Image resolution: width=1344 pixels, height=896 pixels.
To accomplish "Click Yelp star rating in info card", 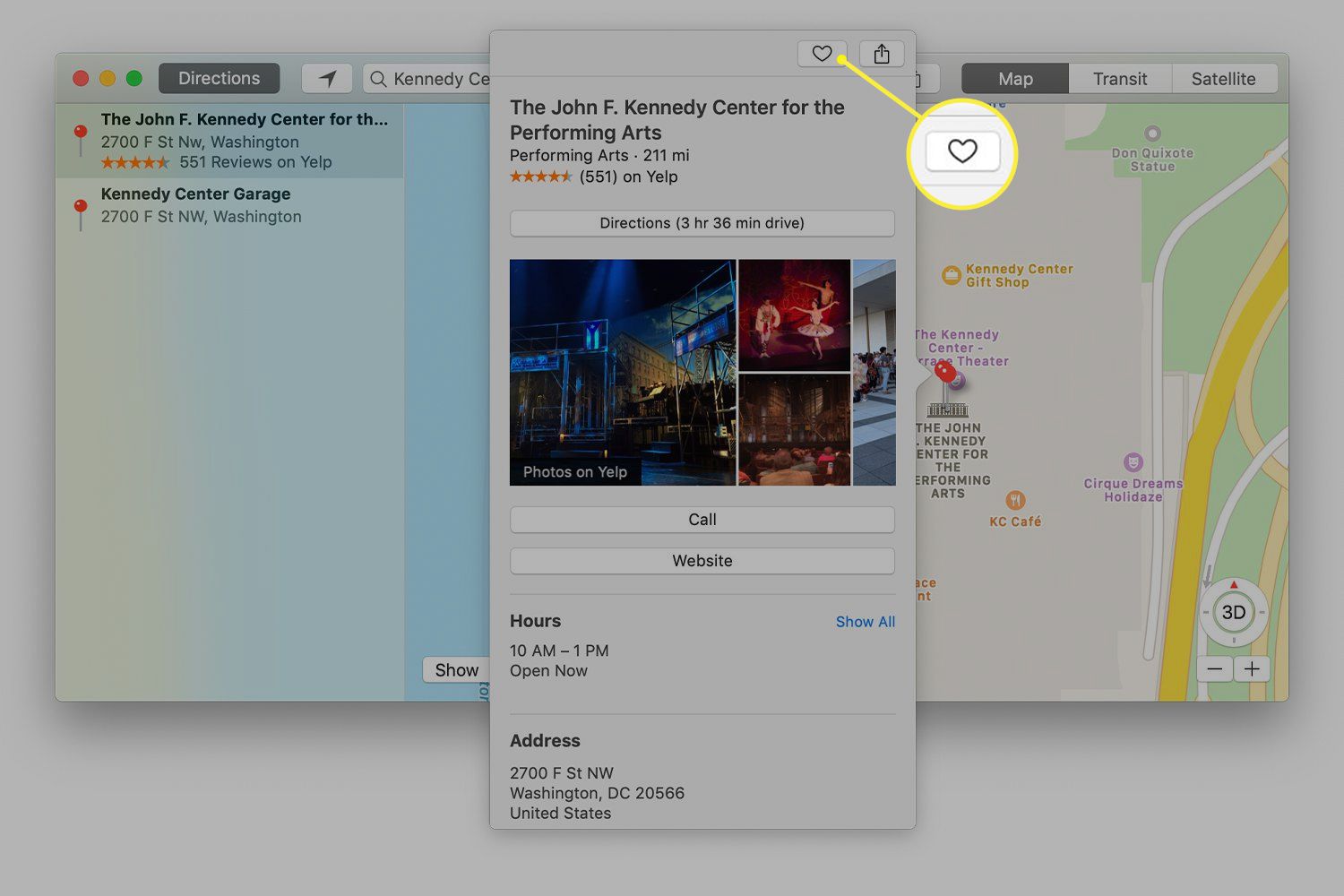I will point(541,177).
